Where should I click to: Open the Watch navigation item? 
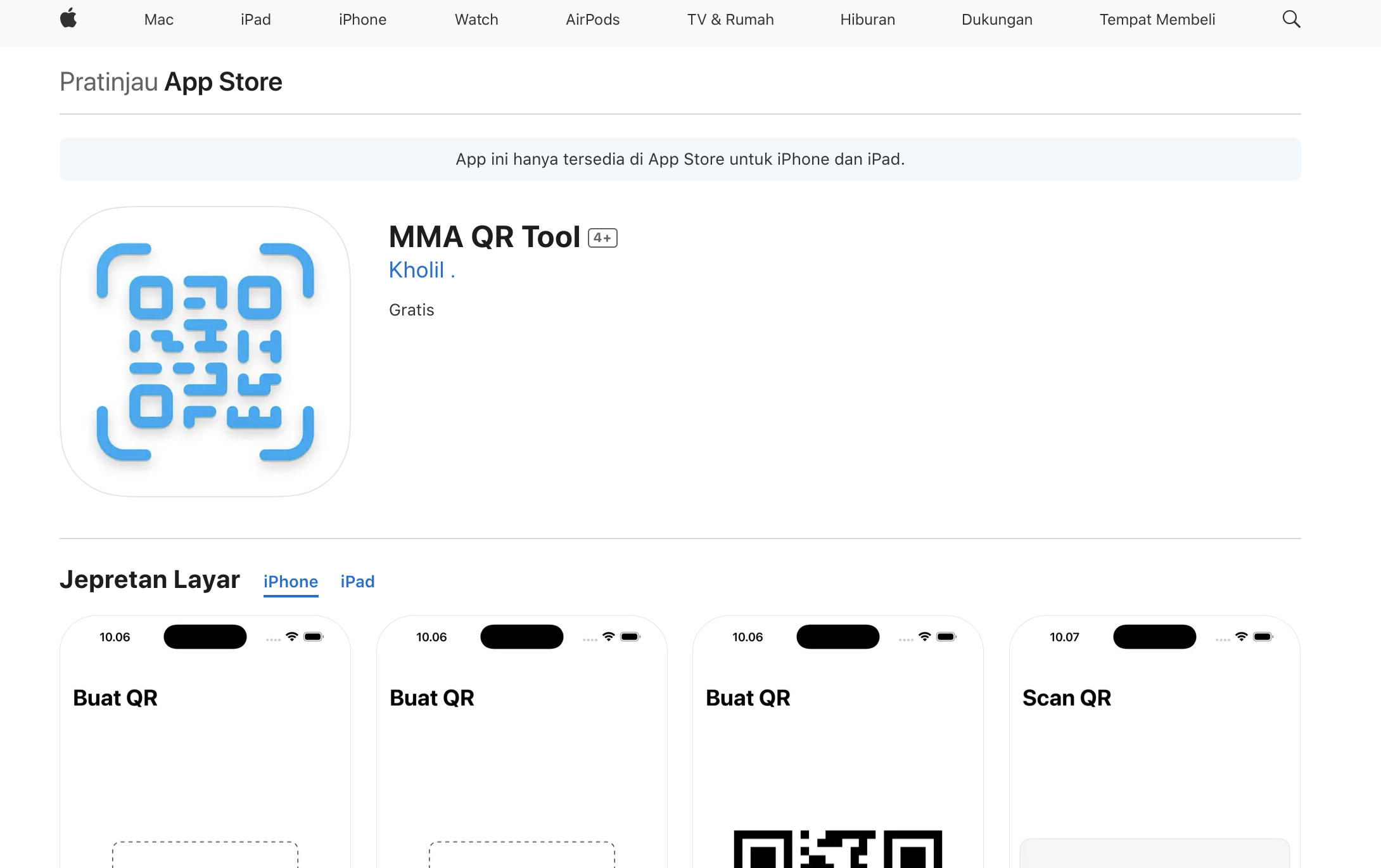tap(476, 20)
